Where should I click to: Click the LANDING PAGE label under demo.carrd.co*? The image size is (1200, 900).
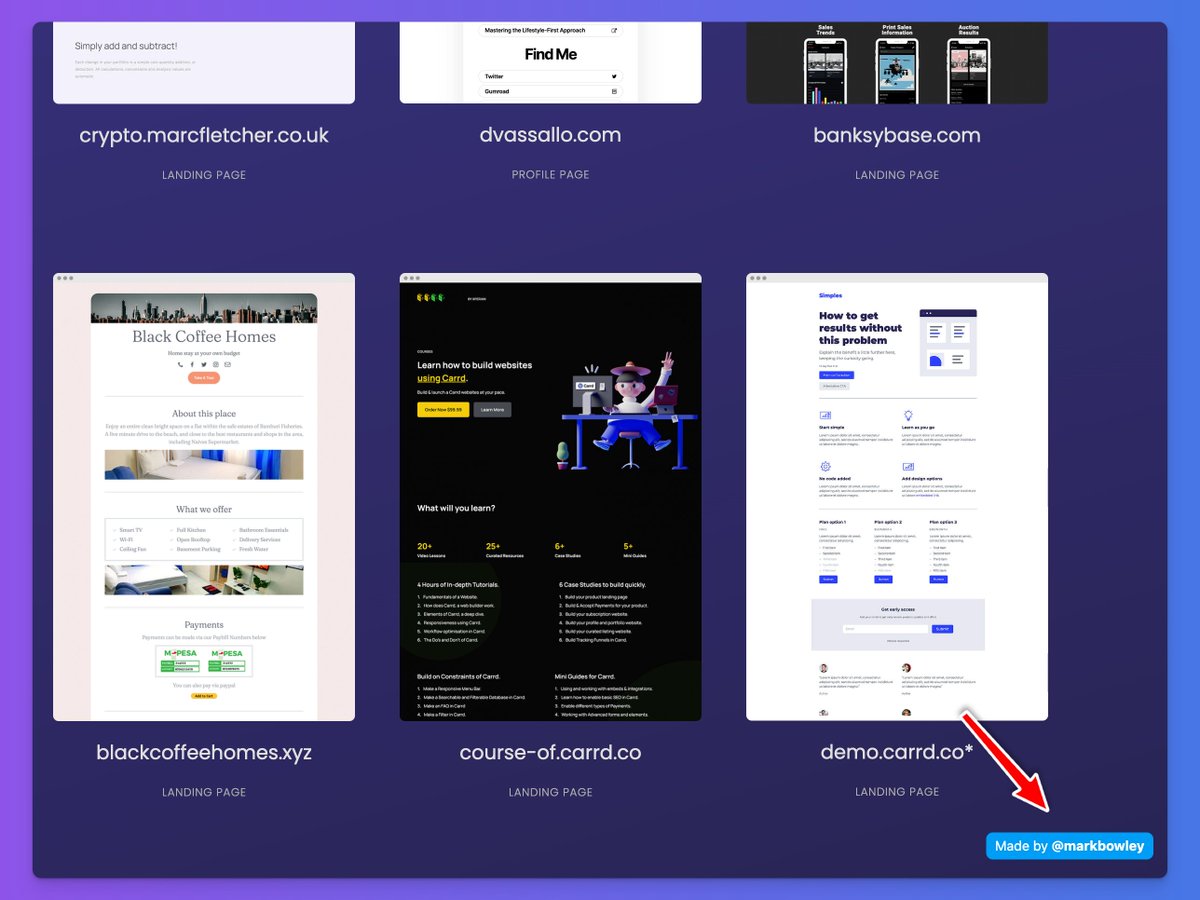tap(897, 792)
